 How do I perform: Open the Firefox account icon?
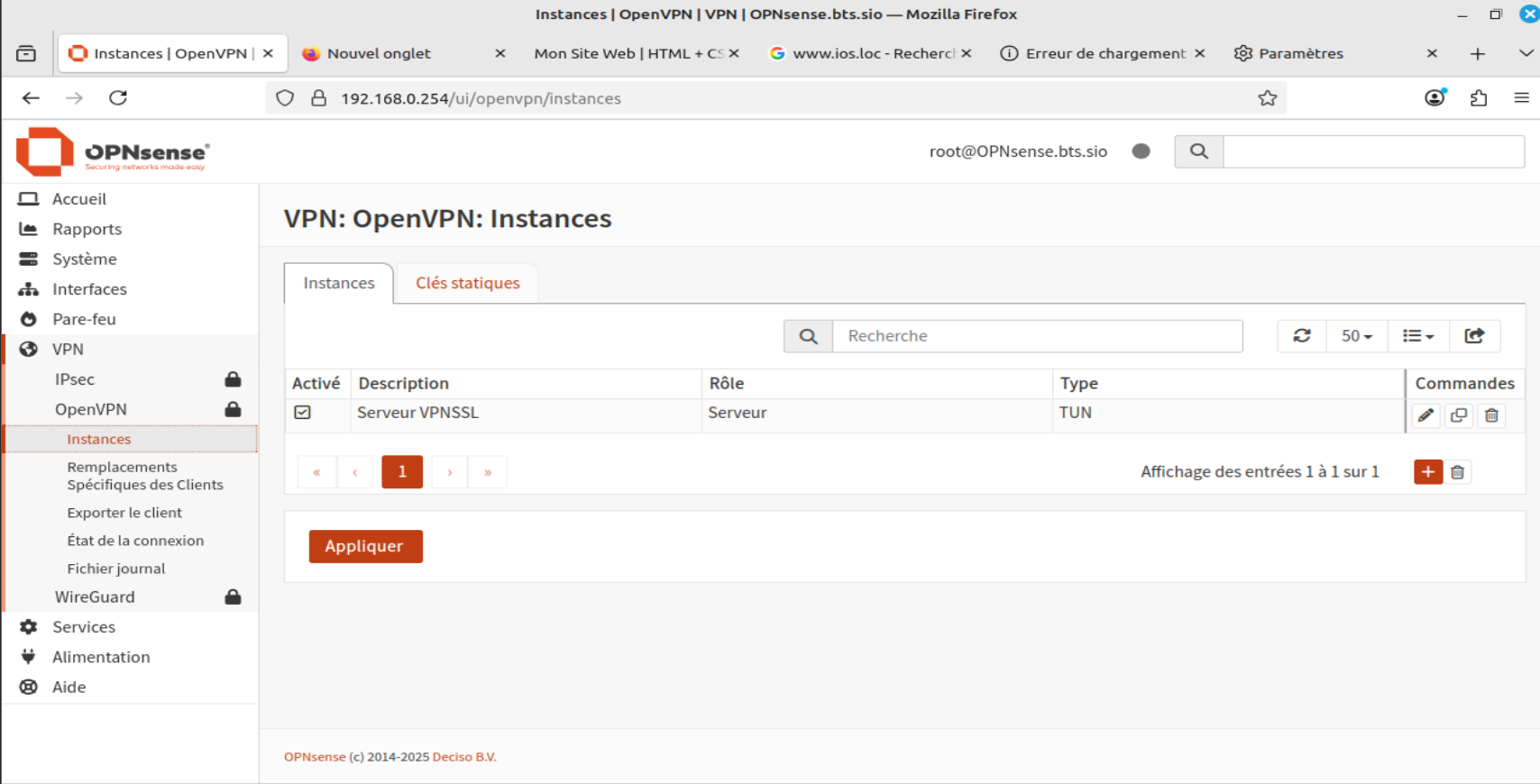click(1435, 98)
